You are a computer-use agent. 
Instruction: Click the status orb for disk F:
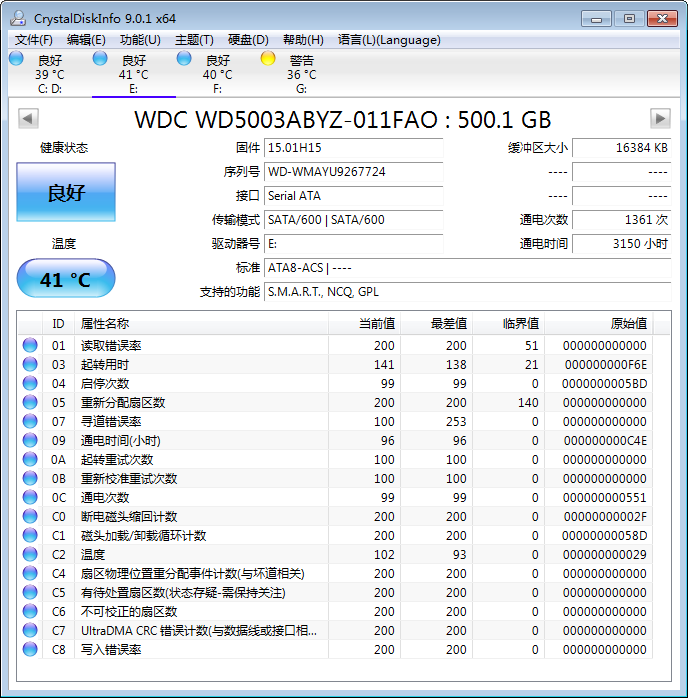[184, 59]
